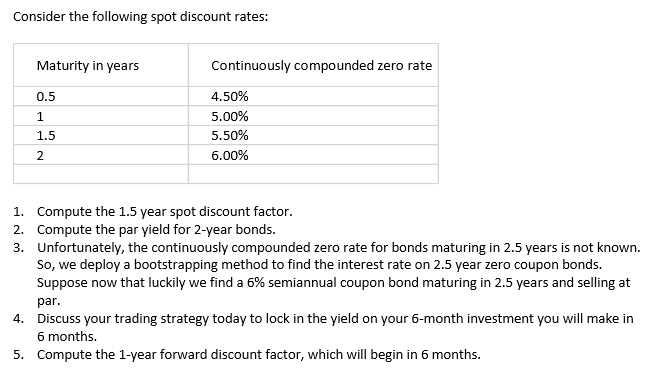
Task: Click the empty bottom-left table cell
Action: click(x=101, y=174)
